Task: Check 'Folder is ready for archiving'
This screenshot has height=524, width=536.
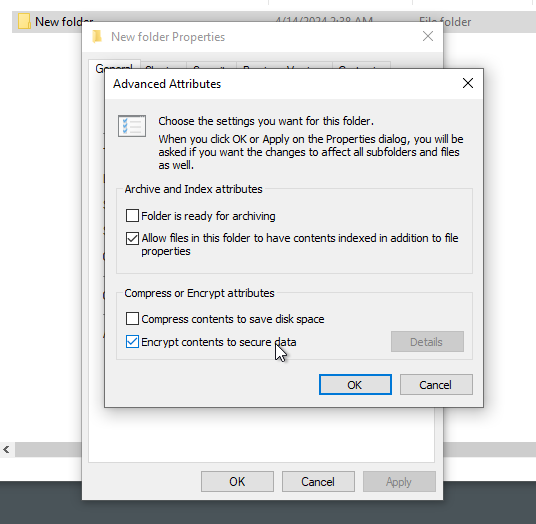Action: pyautogui.click(x=132, y=216)
